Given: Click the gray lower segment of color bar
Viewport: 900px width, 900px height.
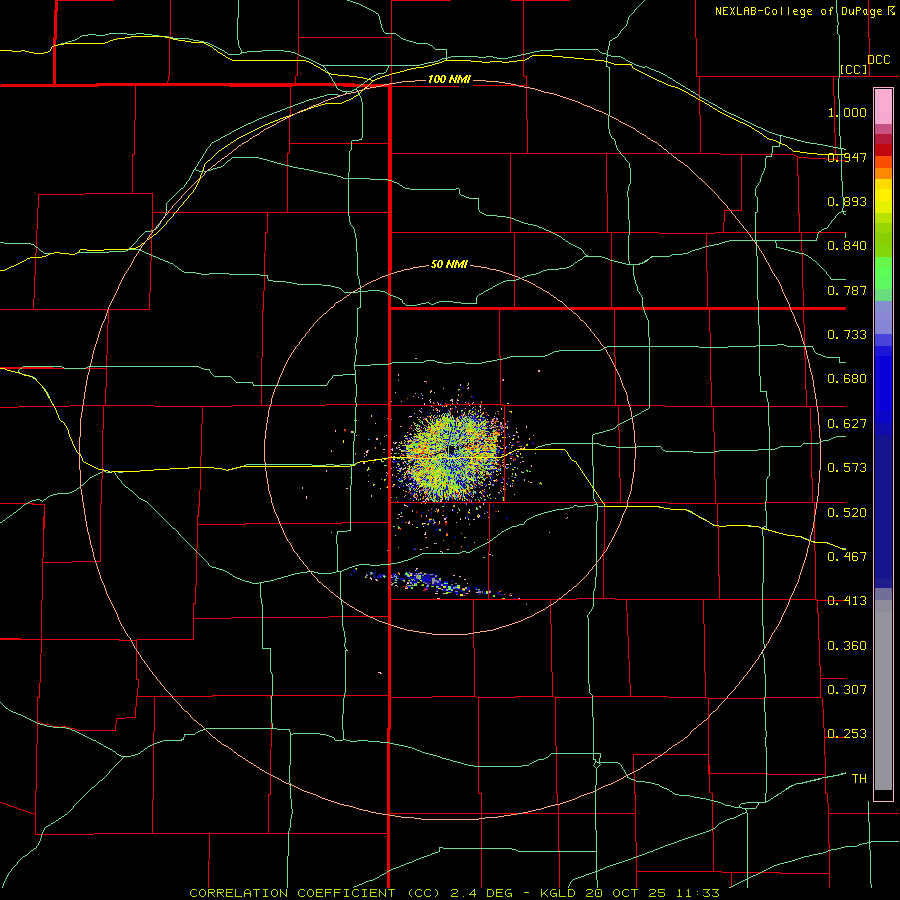Looking at the screenshot, I should 883,695.
